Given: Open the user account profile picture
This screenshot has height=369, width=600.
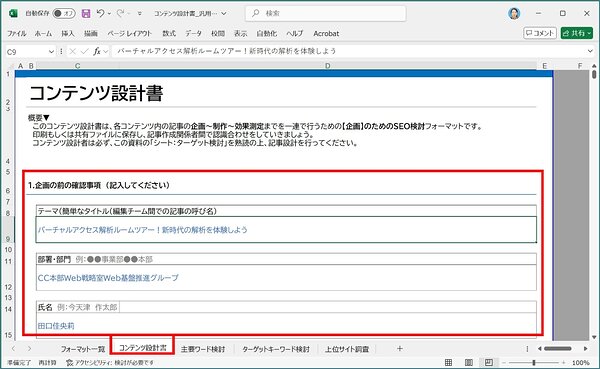Looking at the screenshot, I should 514,13.
